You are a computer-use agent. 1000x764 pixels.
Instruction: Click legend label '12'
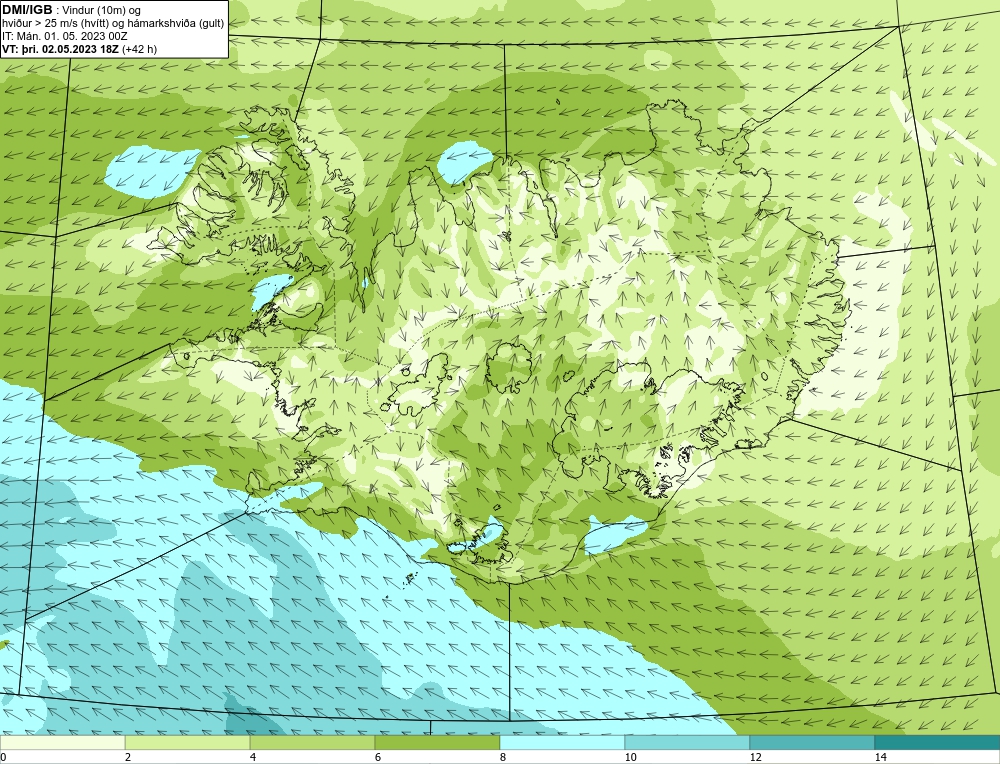[x=756, y=757]
